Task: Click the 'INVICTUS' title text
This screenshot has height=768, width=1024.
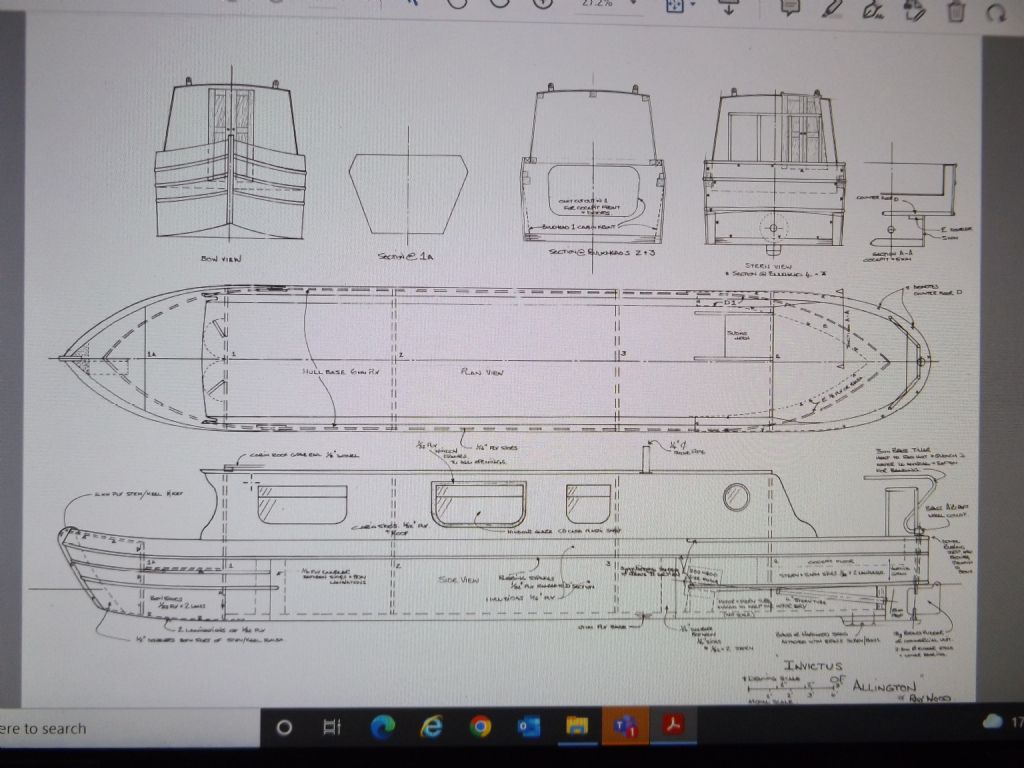Action: coord(813,665)
